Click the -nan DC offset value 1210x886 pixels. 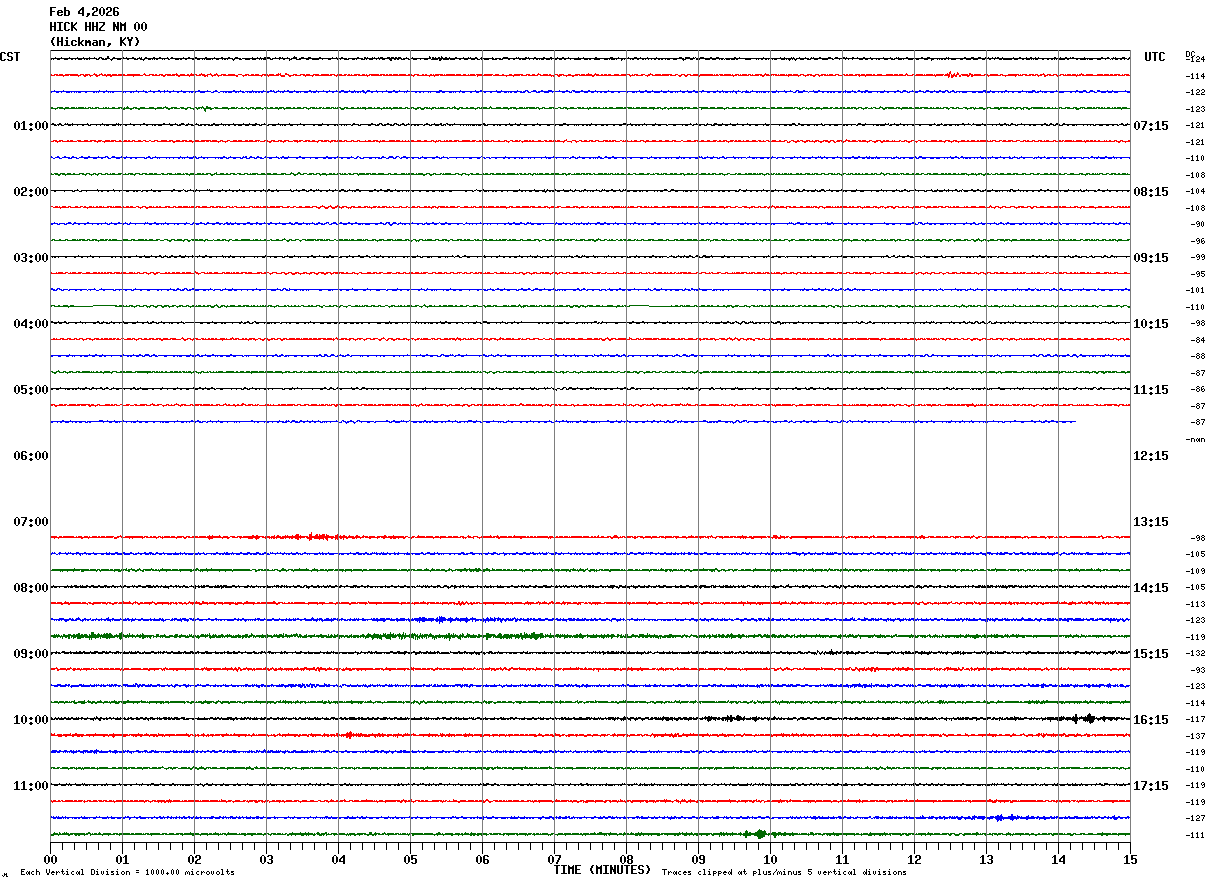[1196, 439]
